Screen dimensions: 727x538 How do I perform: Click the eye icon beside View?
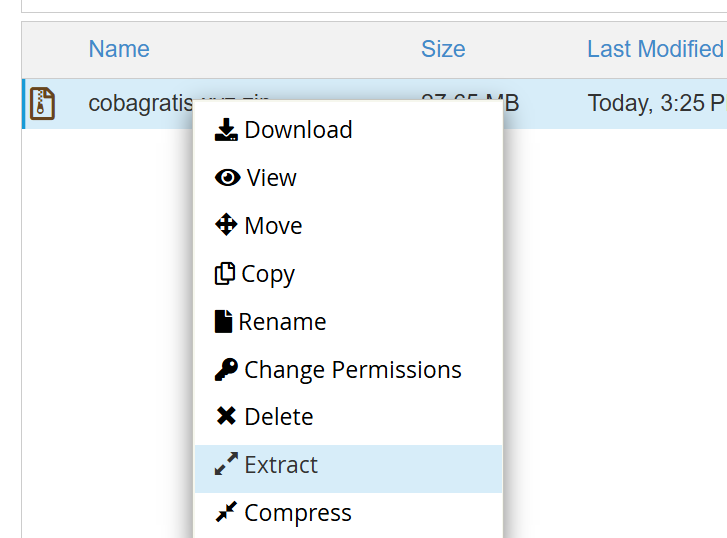click(x=228, y=178)
